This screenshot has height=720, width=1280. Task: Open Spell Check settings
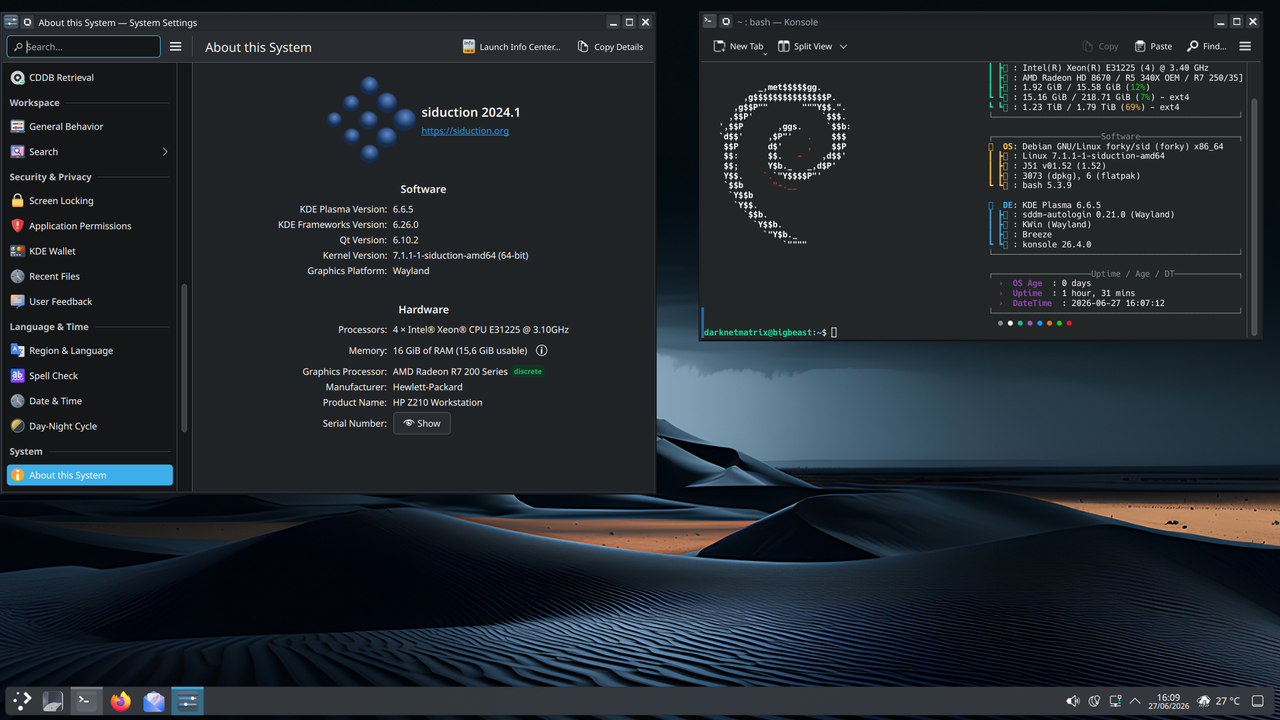click(90, 376)
